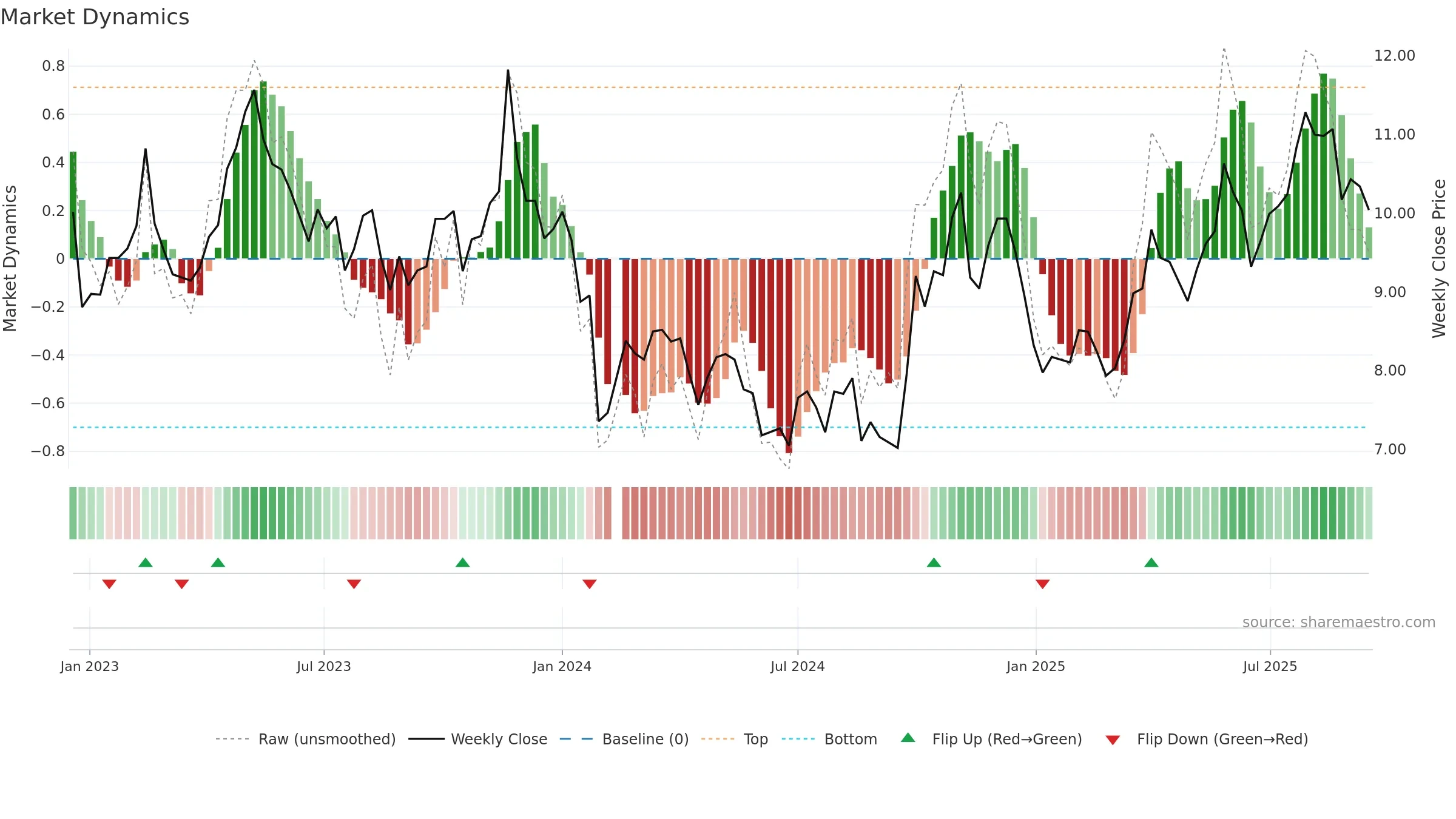This screenshot has height=819, width=1456.
Task: Click the darkest red heatmap cell near Jul 2024
Action: (789, 513)
